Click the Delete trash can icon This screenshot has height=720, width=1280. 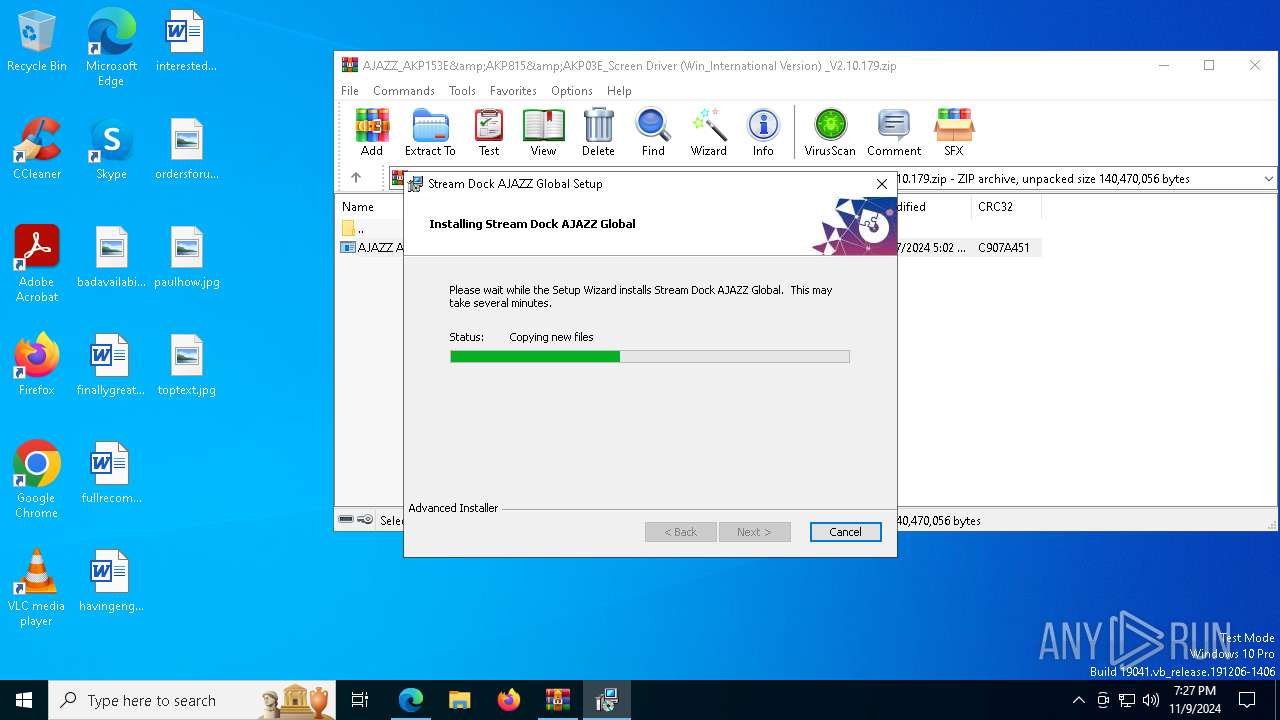tap(598, 133)
